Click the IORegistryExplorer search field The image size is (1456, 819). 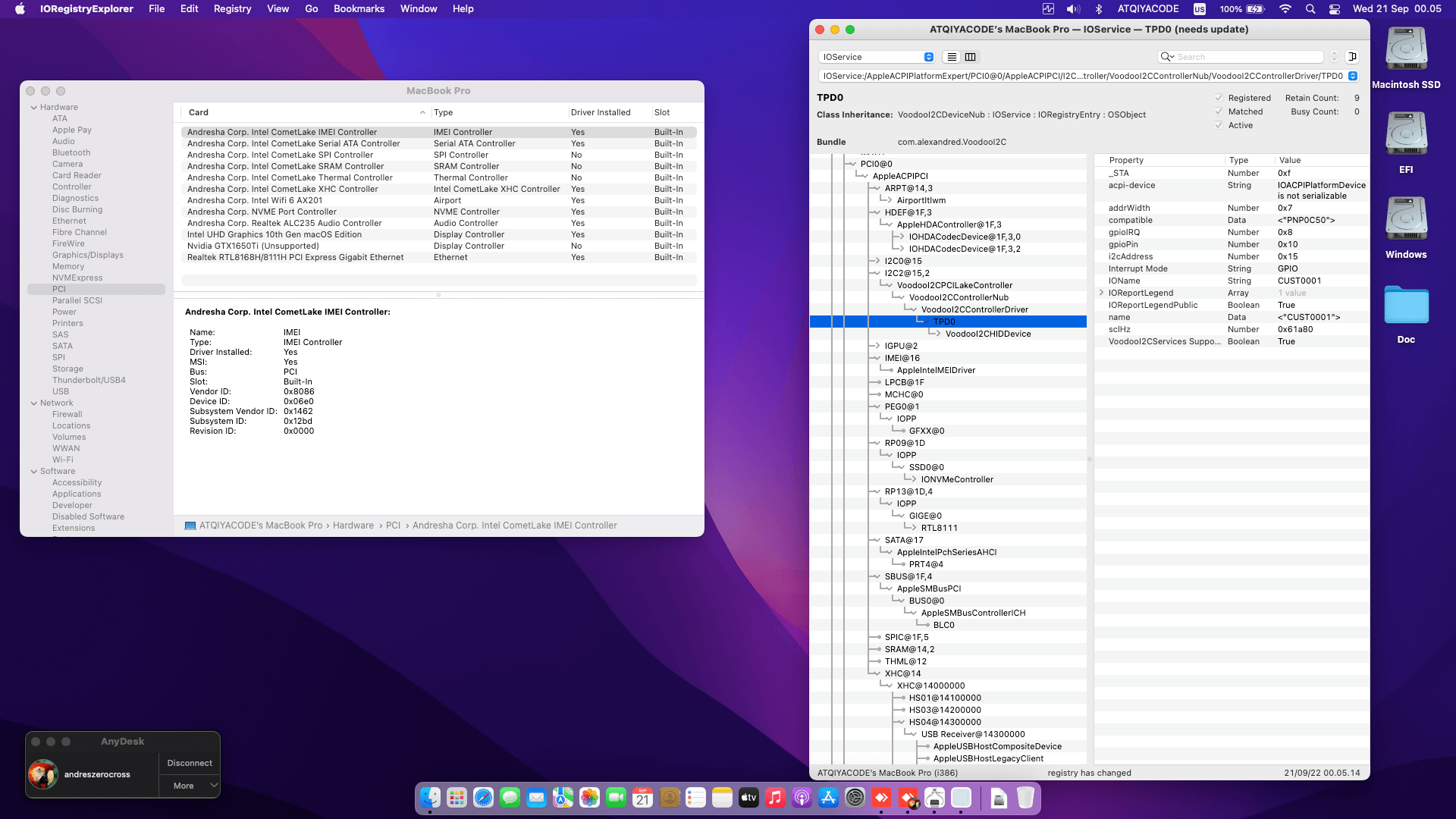[x=1241, y=57]
